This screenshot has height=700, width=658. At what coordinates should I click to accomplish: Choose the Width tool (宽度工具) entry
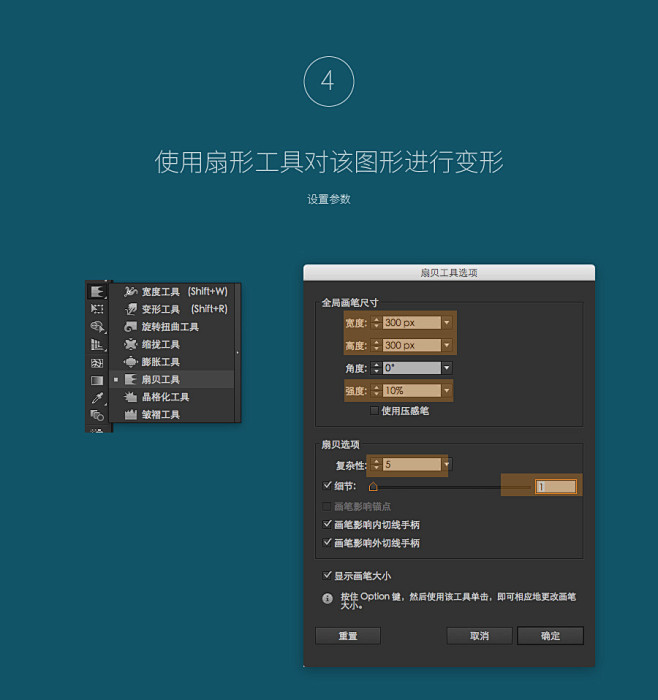(x=131, y=291)
